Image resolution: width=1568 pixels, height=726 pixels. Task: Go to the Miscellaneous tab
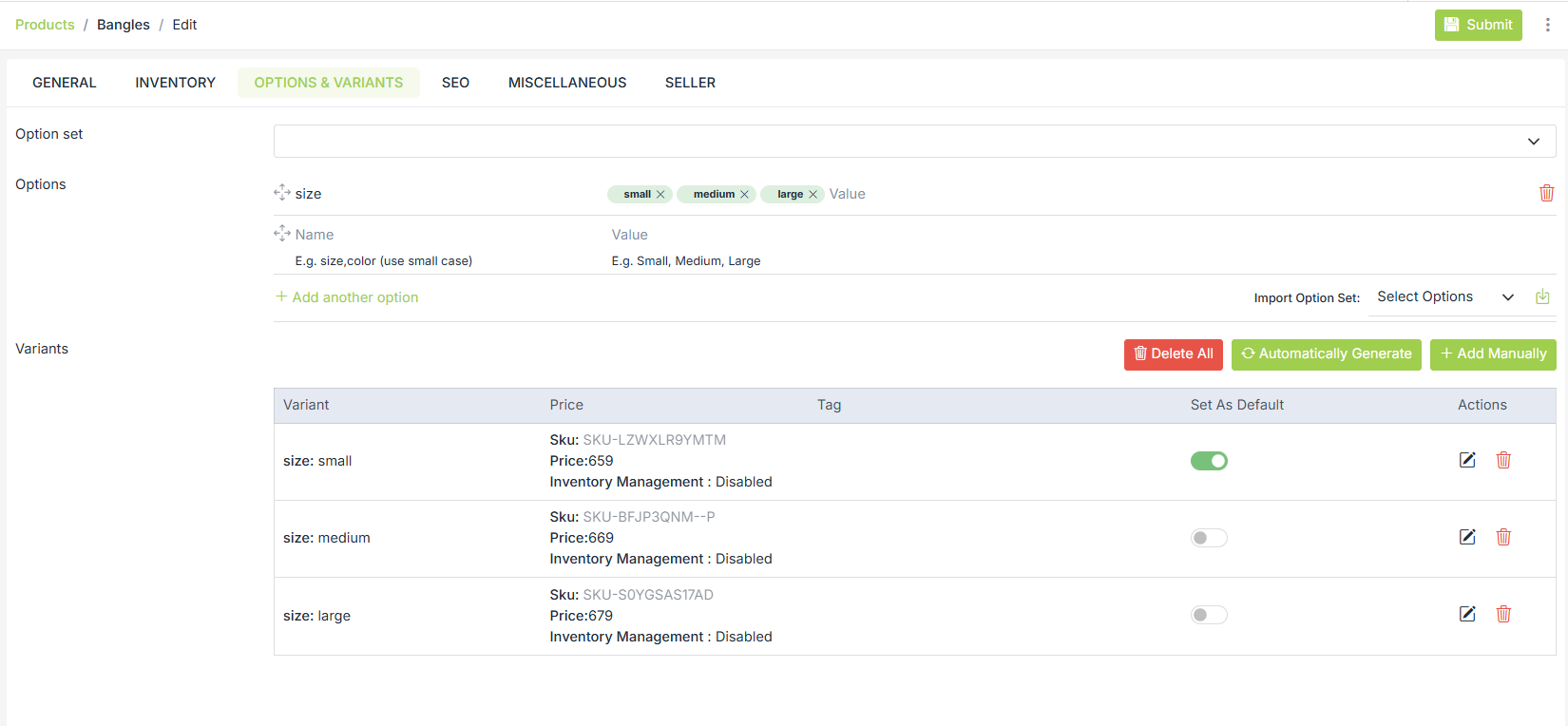click(x=567, y=83)
